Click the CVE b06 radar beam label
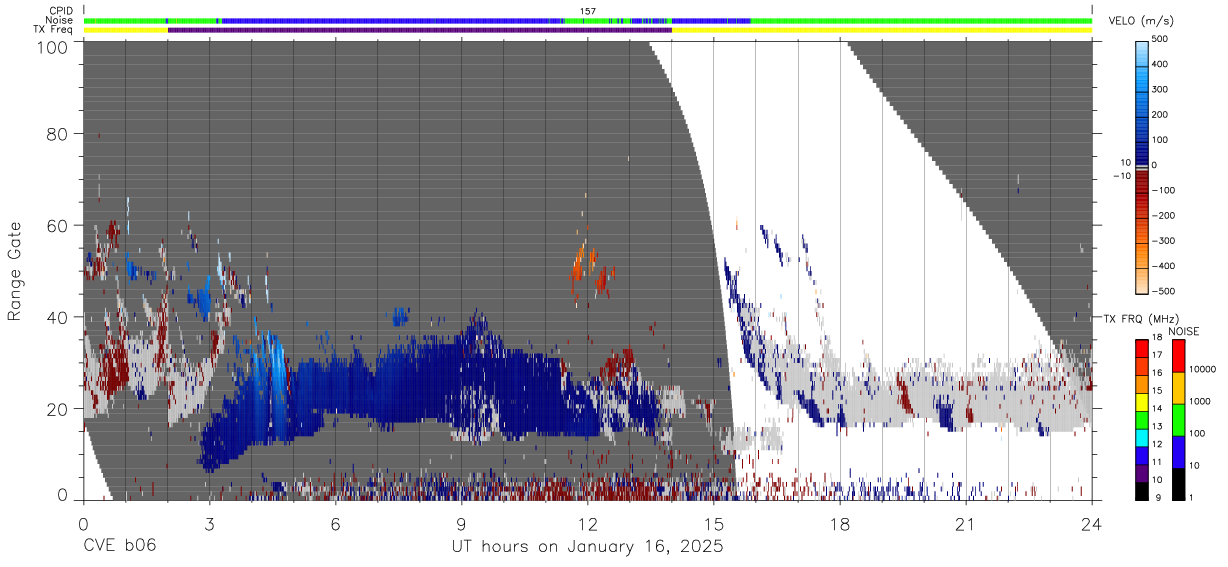 [119, 547]
